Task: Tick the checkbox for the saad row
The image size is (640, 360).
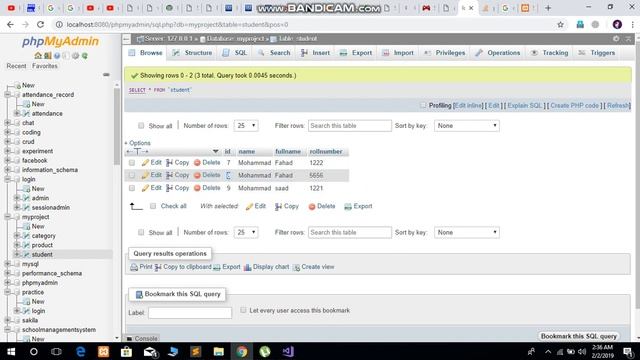Action: [x=131, y=188]
